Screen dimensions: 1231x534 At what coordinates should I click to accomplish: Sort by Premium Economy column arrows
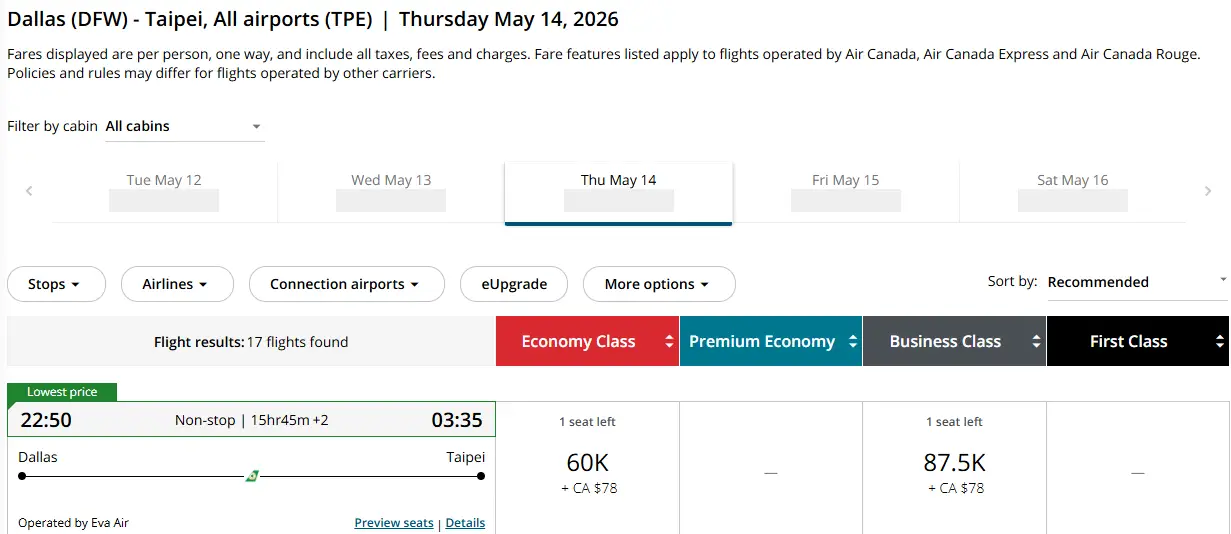tap(852, 342)
